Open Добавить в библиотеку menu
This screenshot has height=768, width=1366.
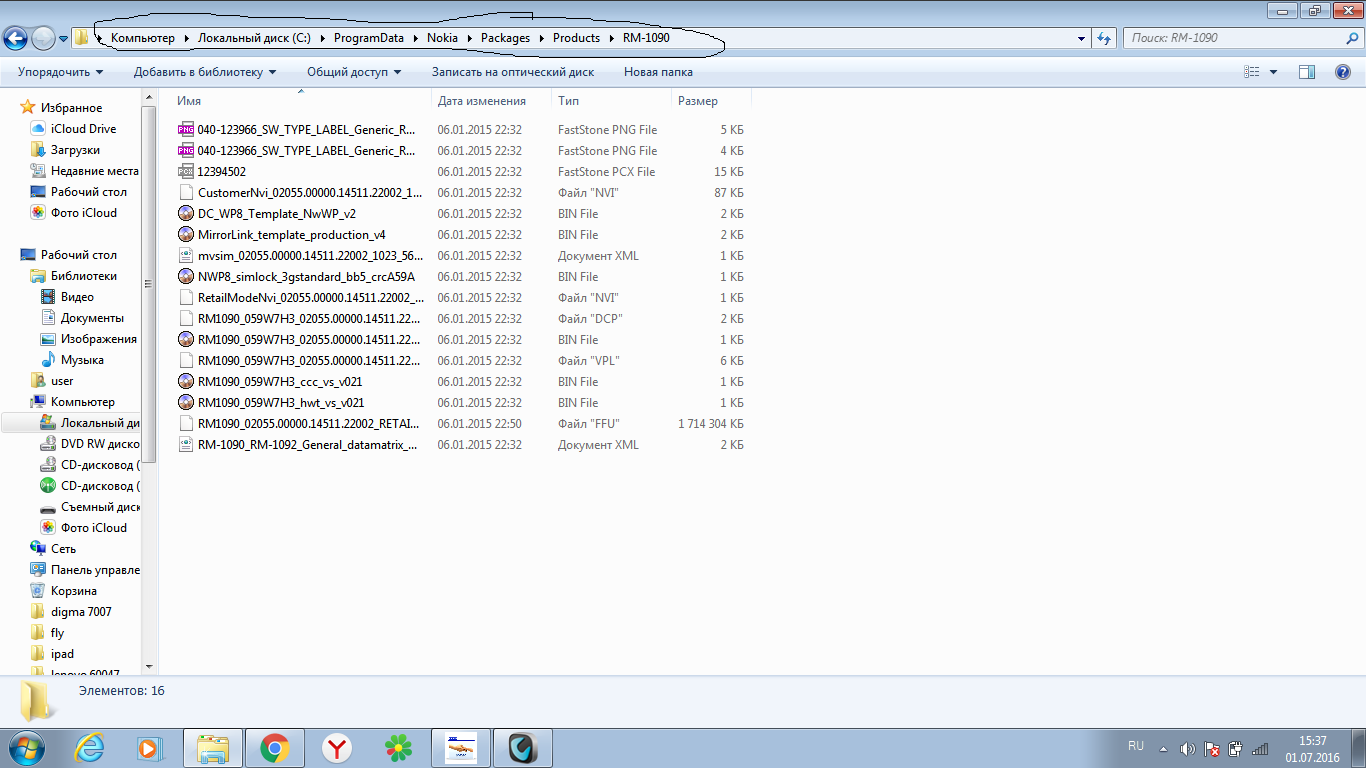pyautogui.click(x=204, y=72)
